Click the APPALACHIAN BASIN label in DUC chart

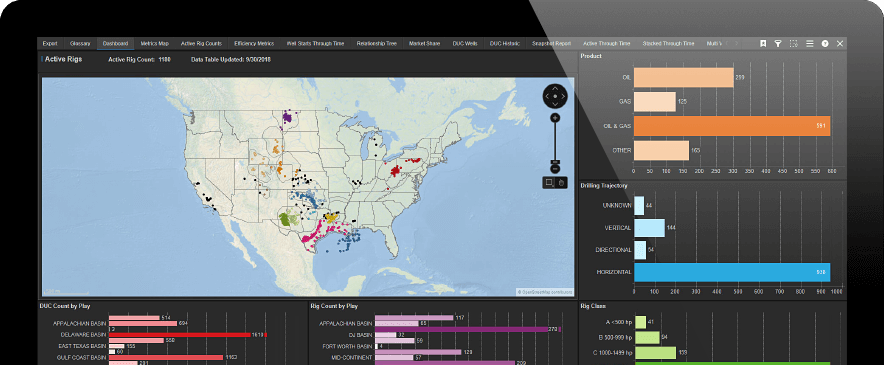click(x=79, y=324)
